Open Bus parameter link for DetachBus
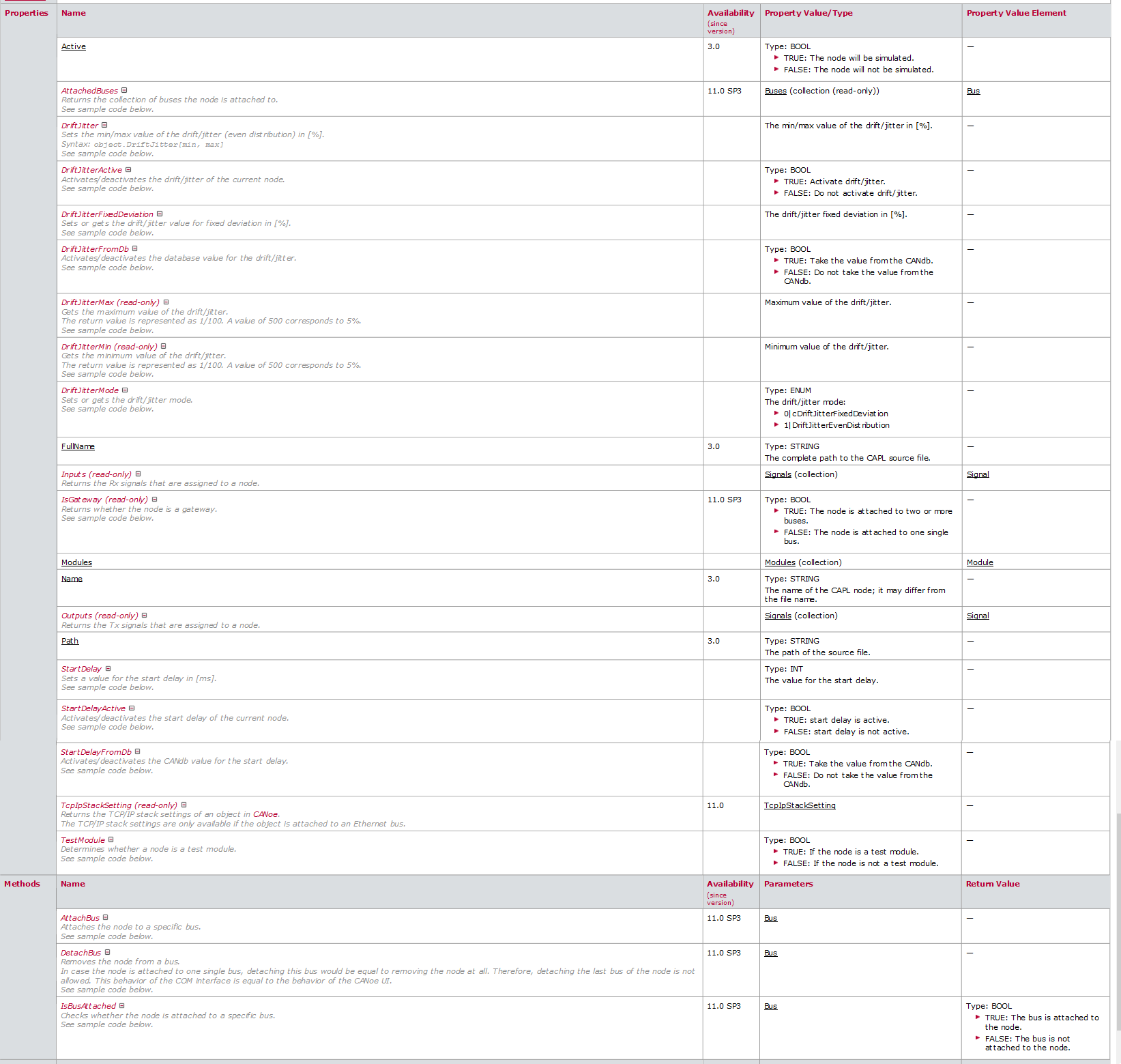 (x=771, y=953)
